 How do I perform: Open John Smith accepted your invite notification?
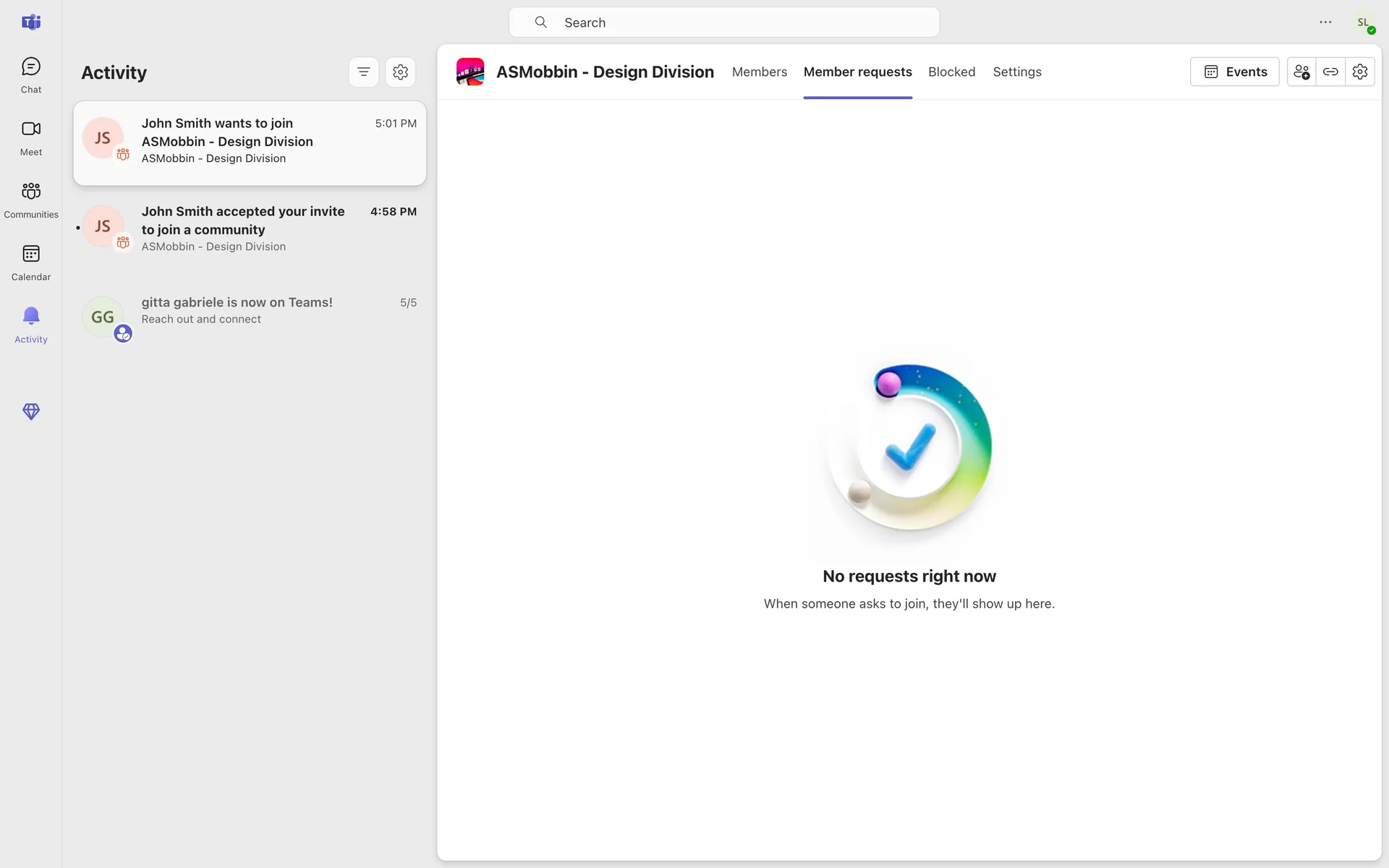coord(250,229)
